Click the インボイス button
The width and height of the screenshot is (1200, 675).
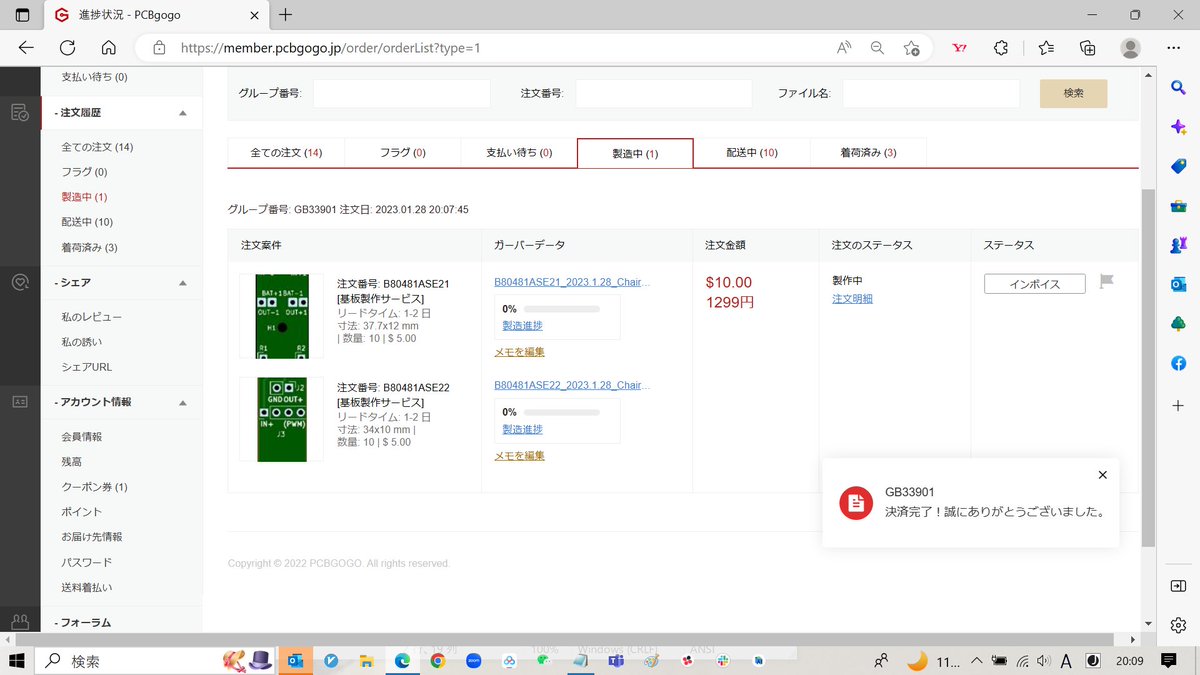pos(1035,284)
